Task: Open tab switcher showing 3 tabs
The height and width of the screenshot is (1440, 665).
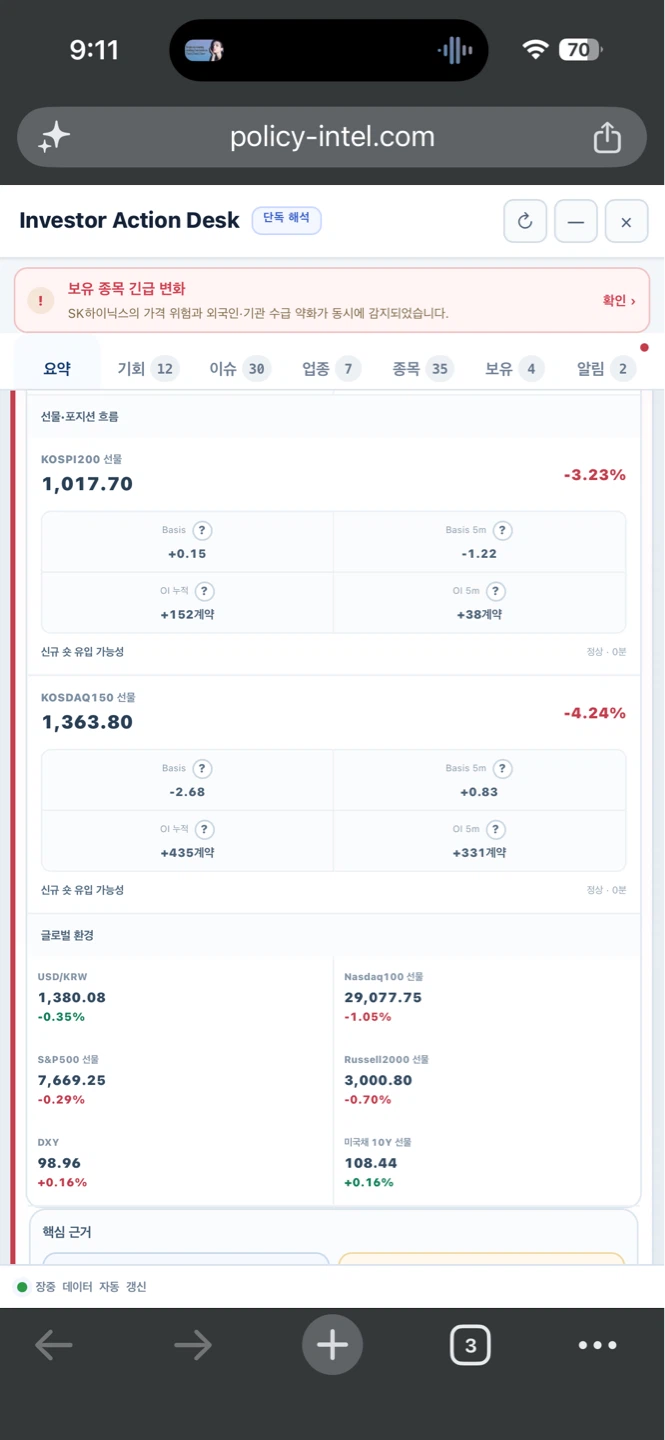Action: 470,1345
